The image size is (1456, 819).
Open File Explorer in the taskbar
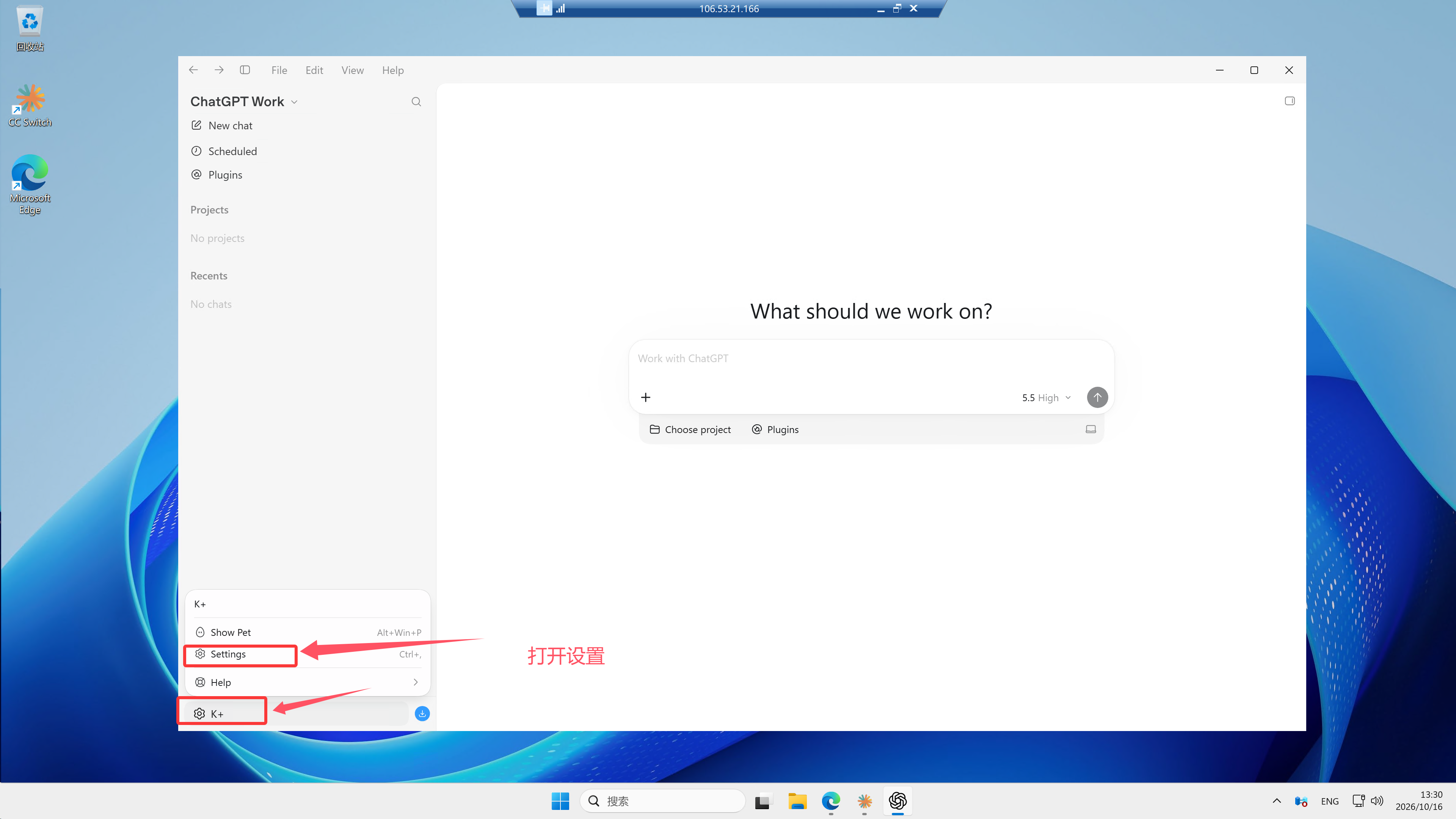[797, 801]
